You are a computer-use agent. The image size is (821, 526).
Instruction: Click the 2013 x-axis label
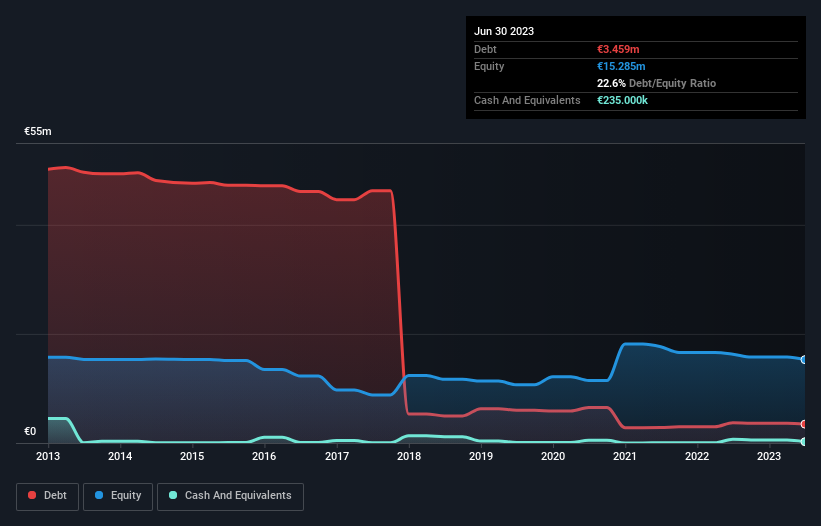[x=48, y=456]
